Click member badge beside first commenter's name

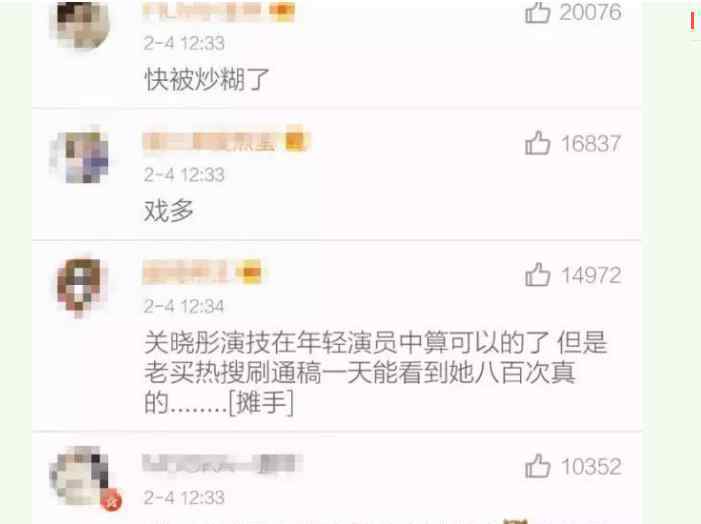click(283, 11)
